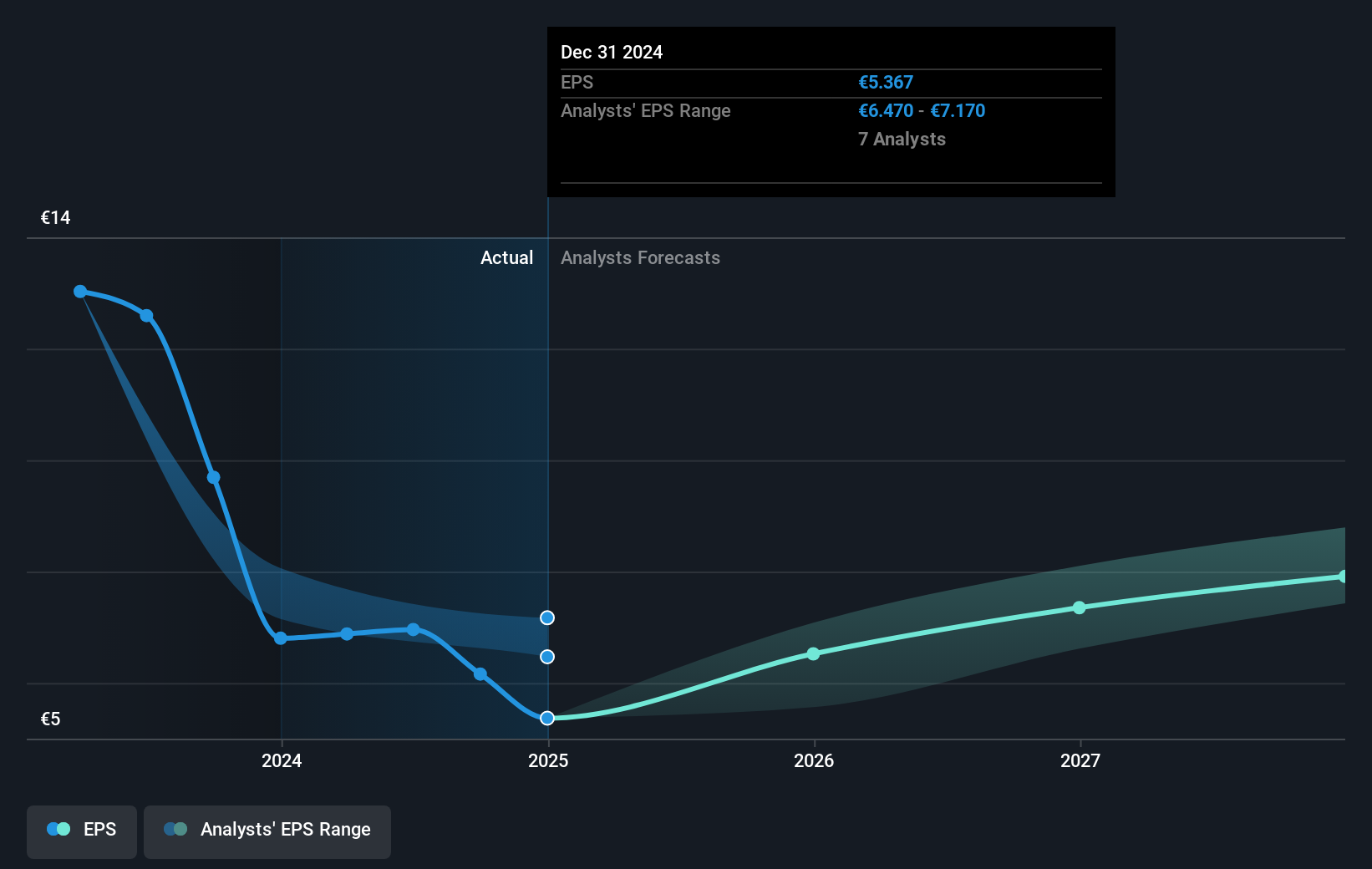Click the forecast EPS point at 2027
The image size is (1372, 869).
1080,607
